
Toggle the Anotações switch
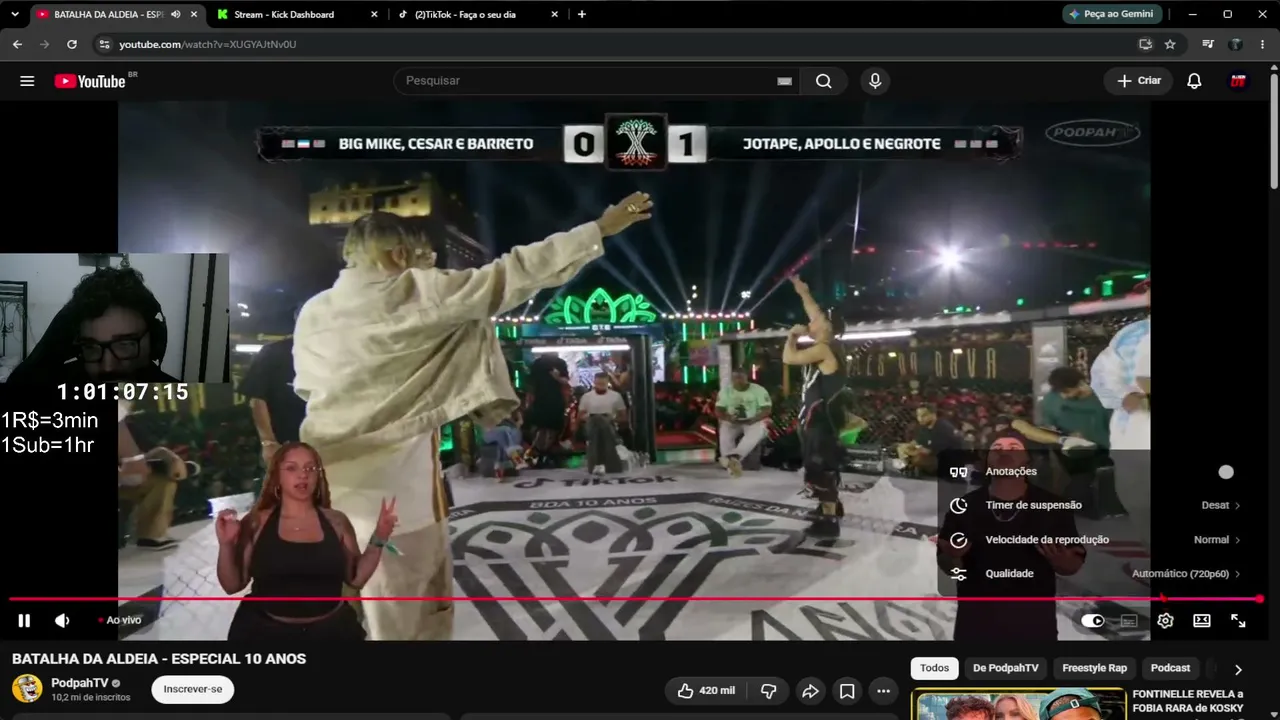click(1225, 472)
